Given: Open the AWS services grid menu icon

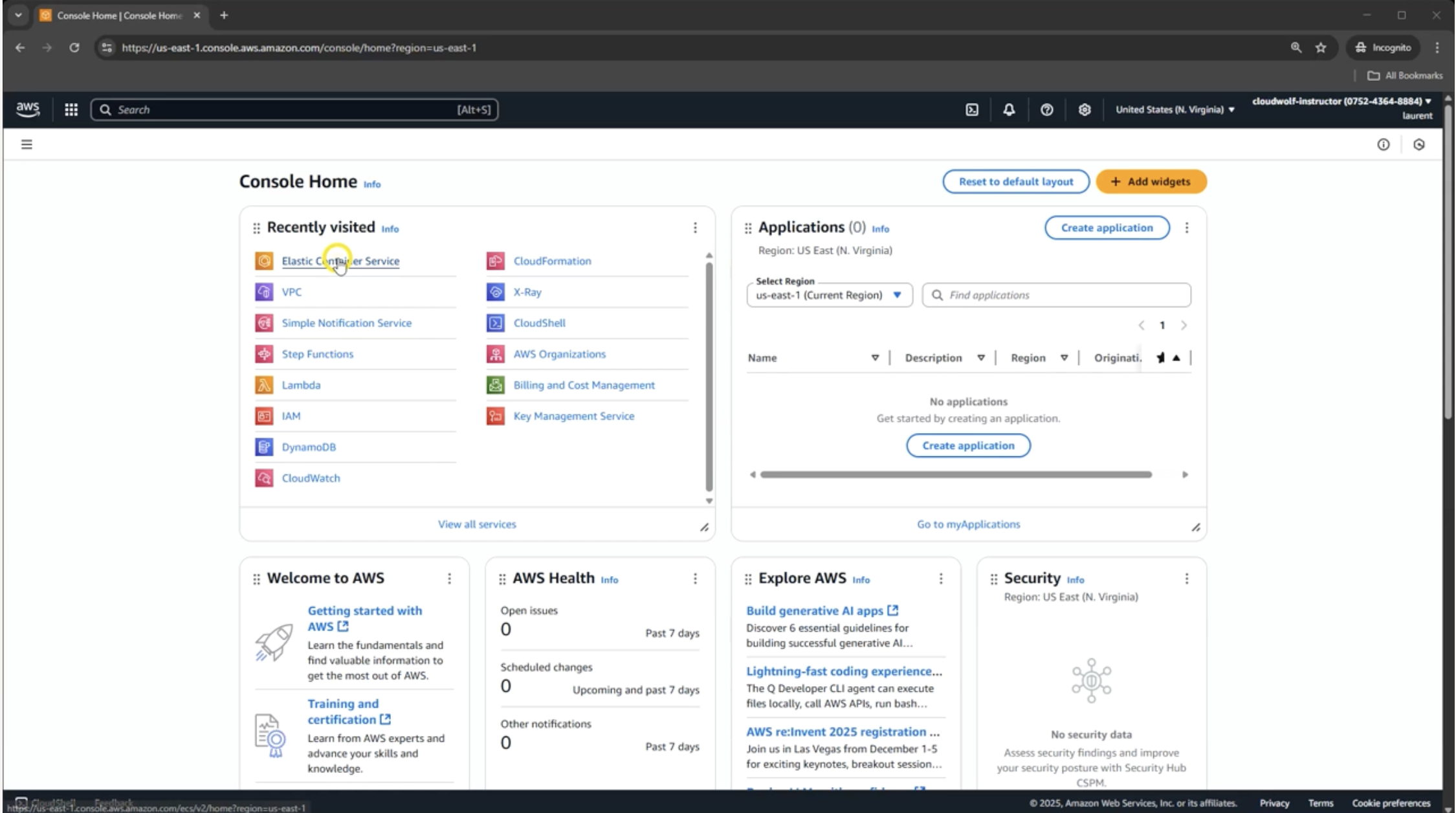Looking at the screenshot, I should click(71, 109).
